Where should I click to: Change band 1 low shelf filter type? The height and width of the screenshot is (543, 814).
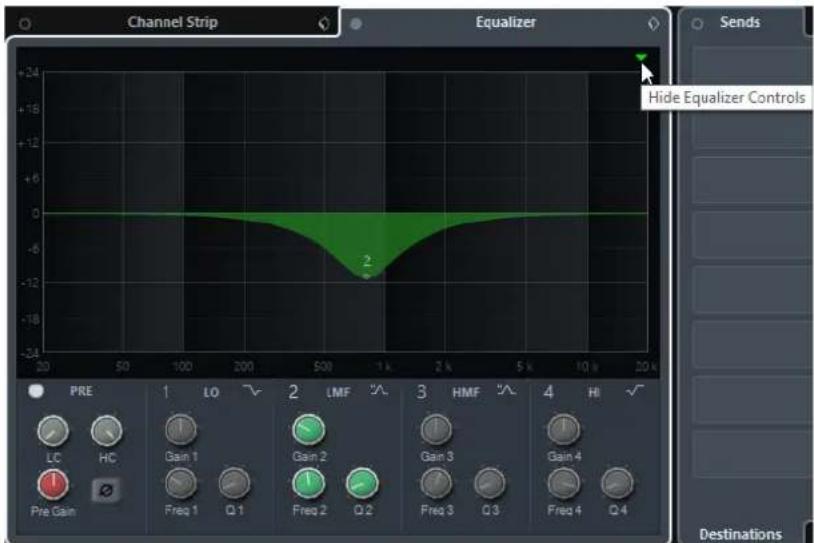[x=252, y=390]
